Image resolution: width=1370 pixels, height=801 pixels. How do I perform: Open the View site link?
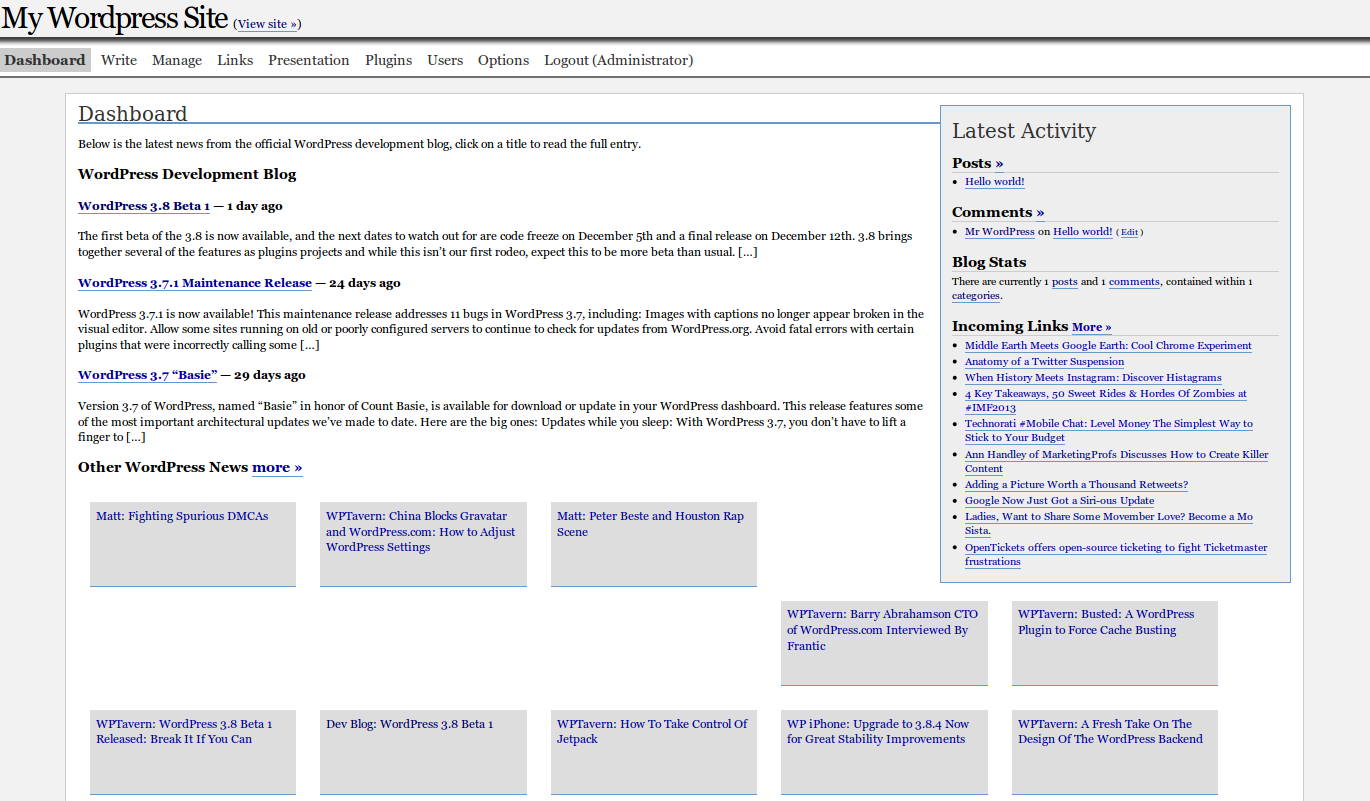[267, 24]
